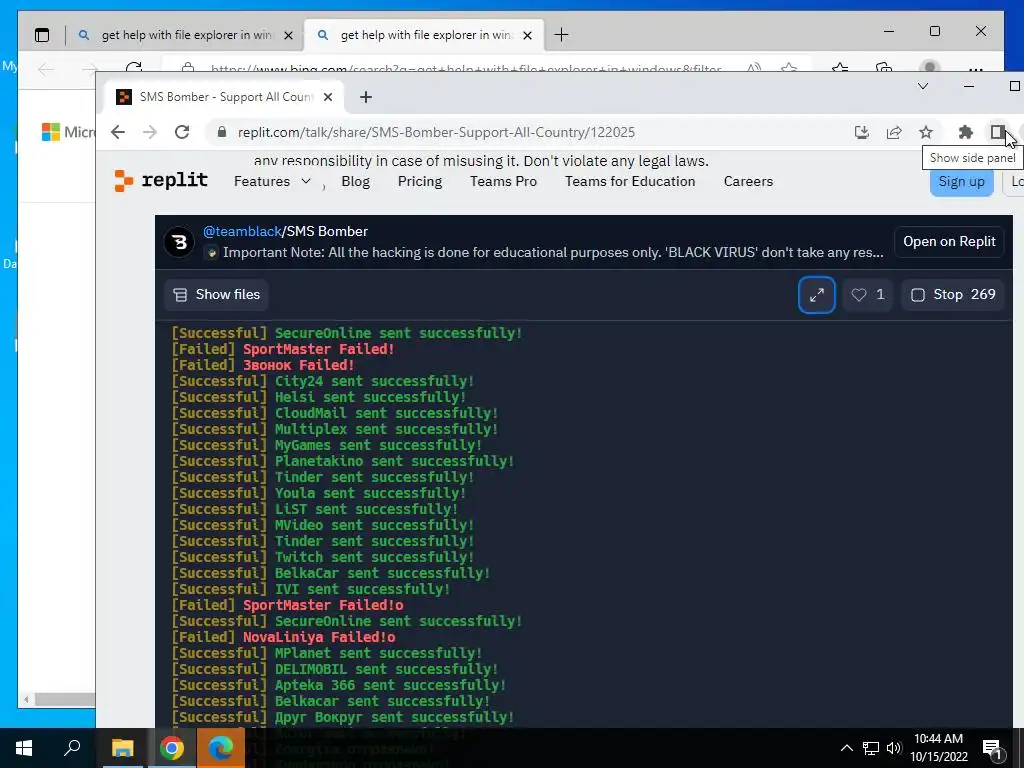Click the replit logo
1024x768 pixels.
(x=161, y=181)
